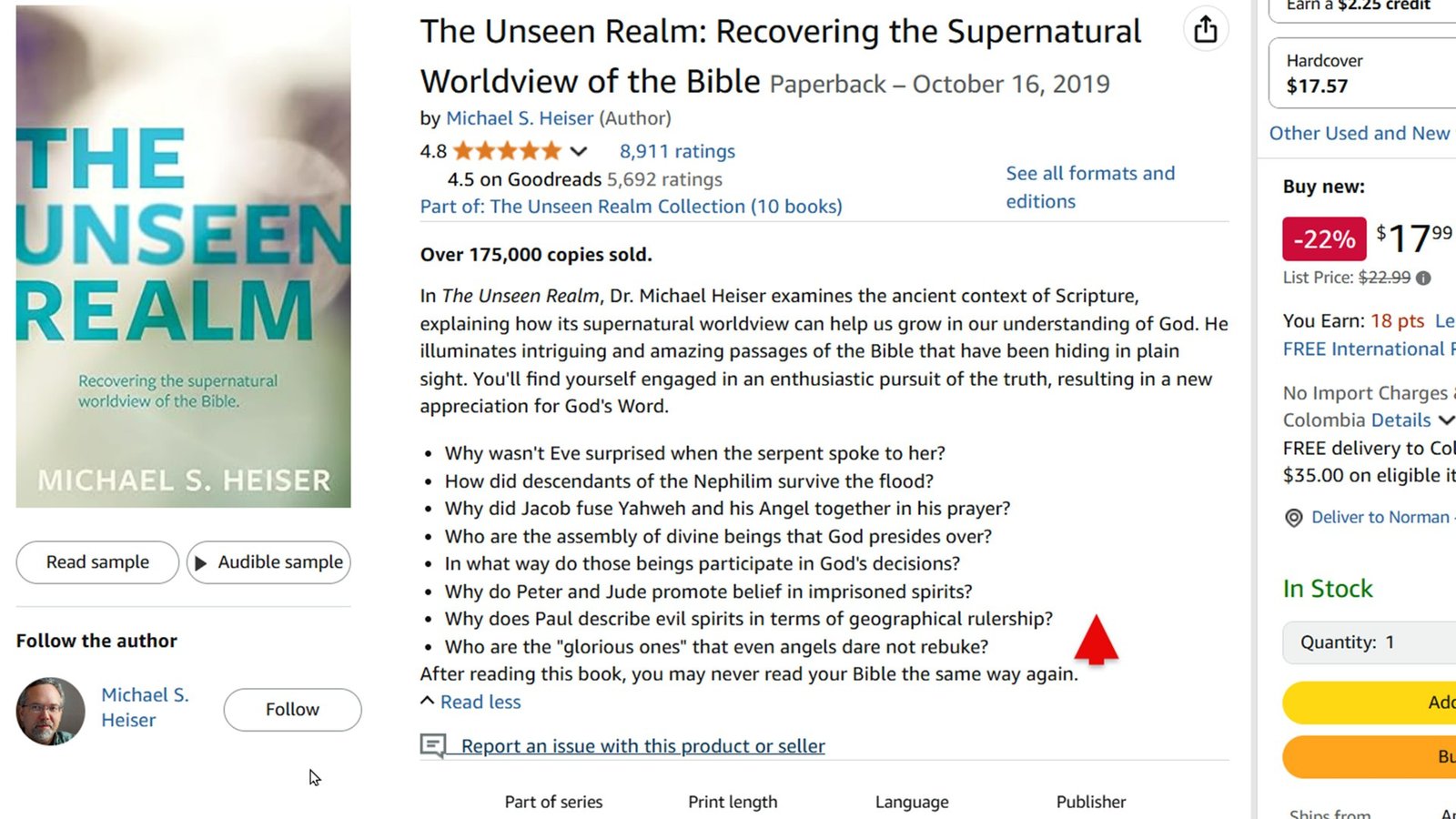Click the speech bubble report issue icon
The width and height of the screenshot is (1456, 819).
coord(433,745)
